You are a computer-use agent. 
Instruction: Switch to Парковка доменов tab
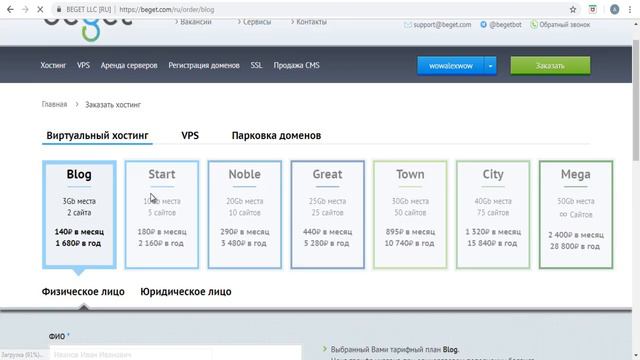pyautogui.click(x=276, y=136)
